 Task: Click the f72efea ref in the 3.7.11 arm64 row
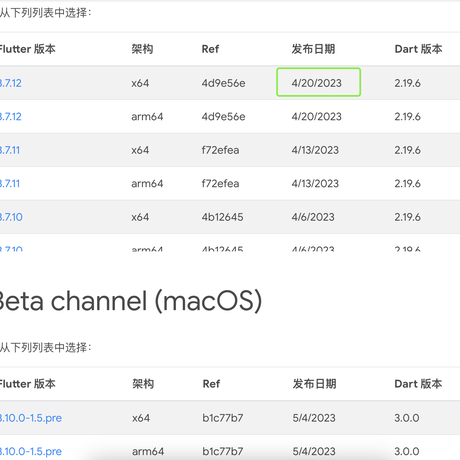click(220, 184)
